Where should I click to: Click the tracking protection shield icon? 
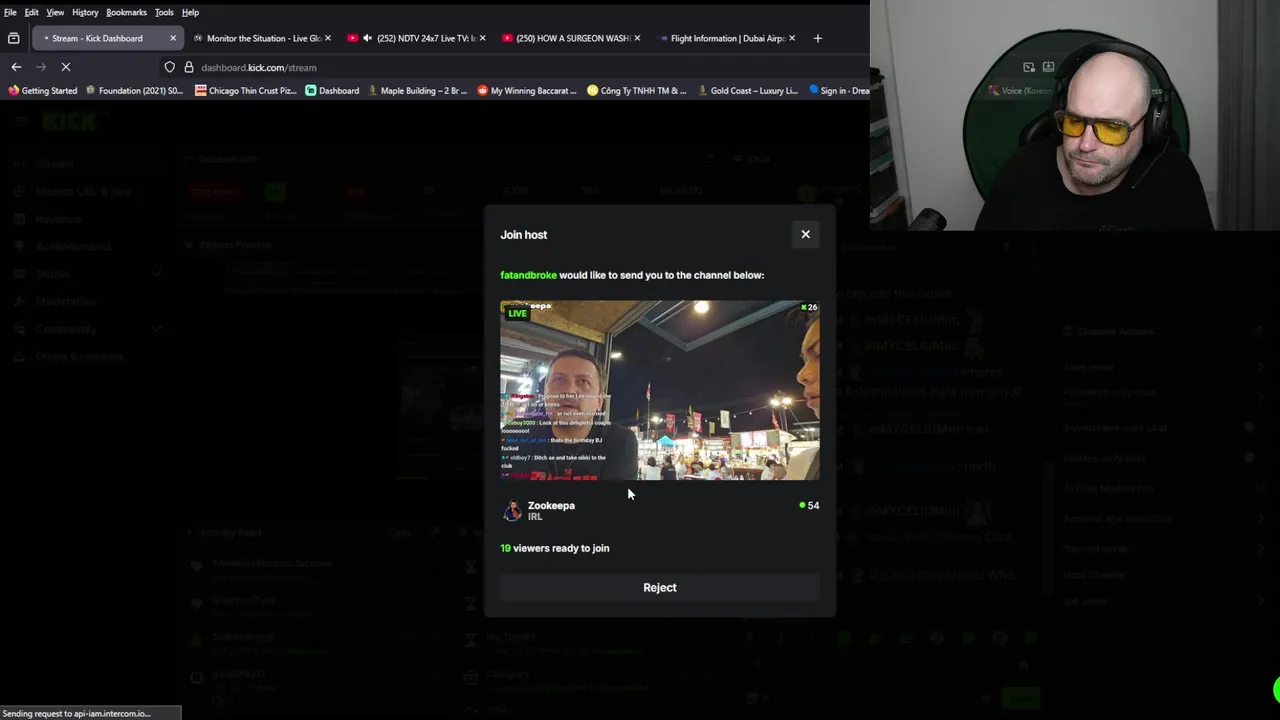pos(170,67)
